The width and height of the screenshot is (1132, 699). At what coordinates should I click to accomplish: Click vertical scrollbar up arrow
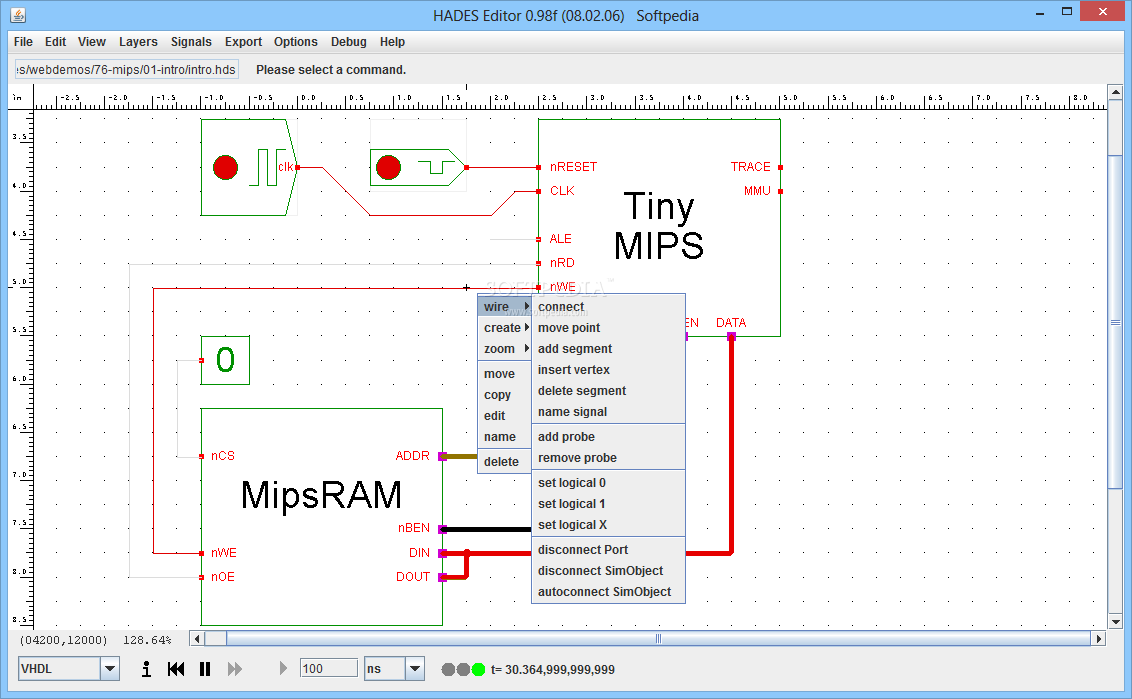tap(1115, 92)
